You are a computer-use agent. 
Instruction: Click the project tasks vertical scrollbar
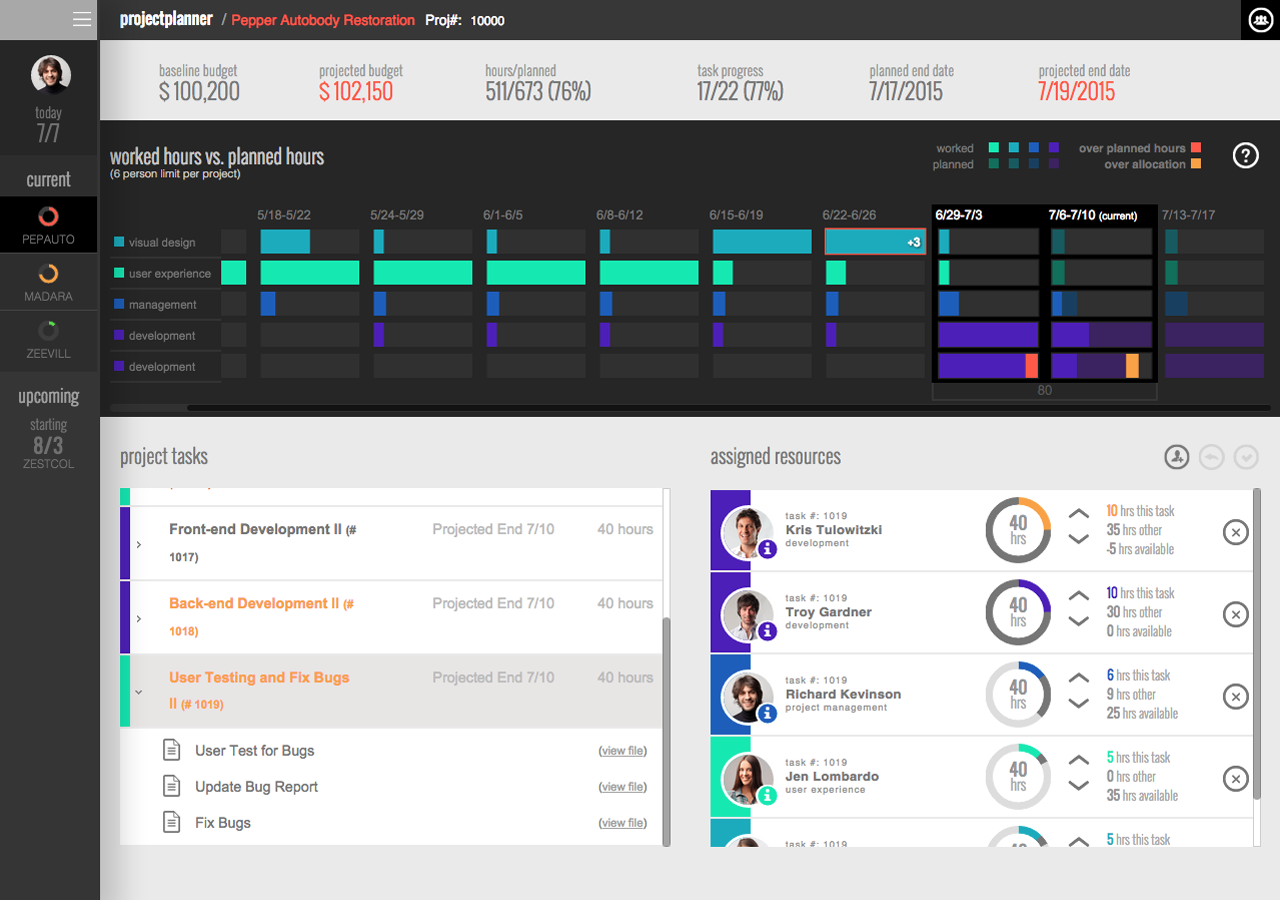pyautogui.click(x=666, y=731)
